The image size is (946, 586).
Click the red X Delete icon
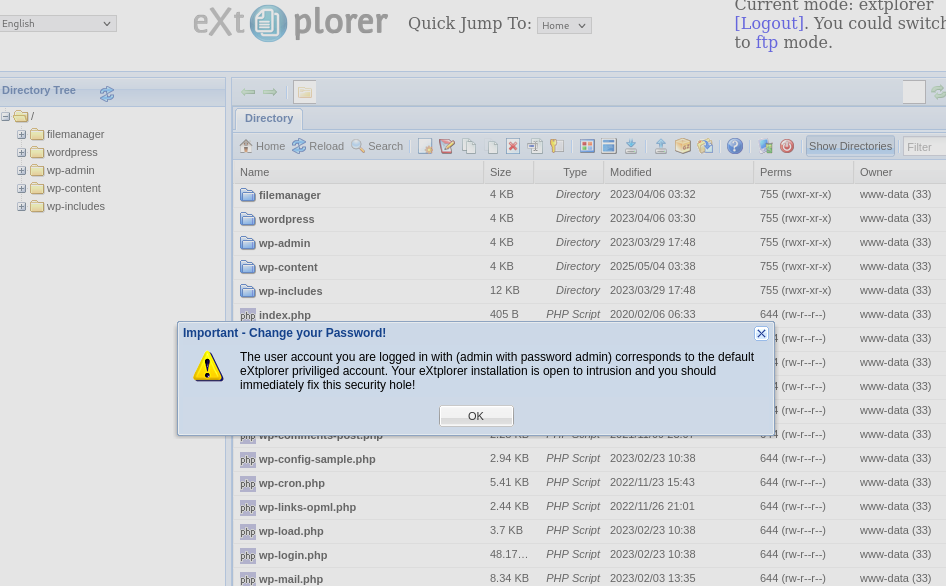[513, 147]
